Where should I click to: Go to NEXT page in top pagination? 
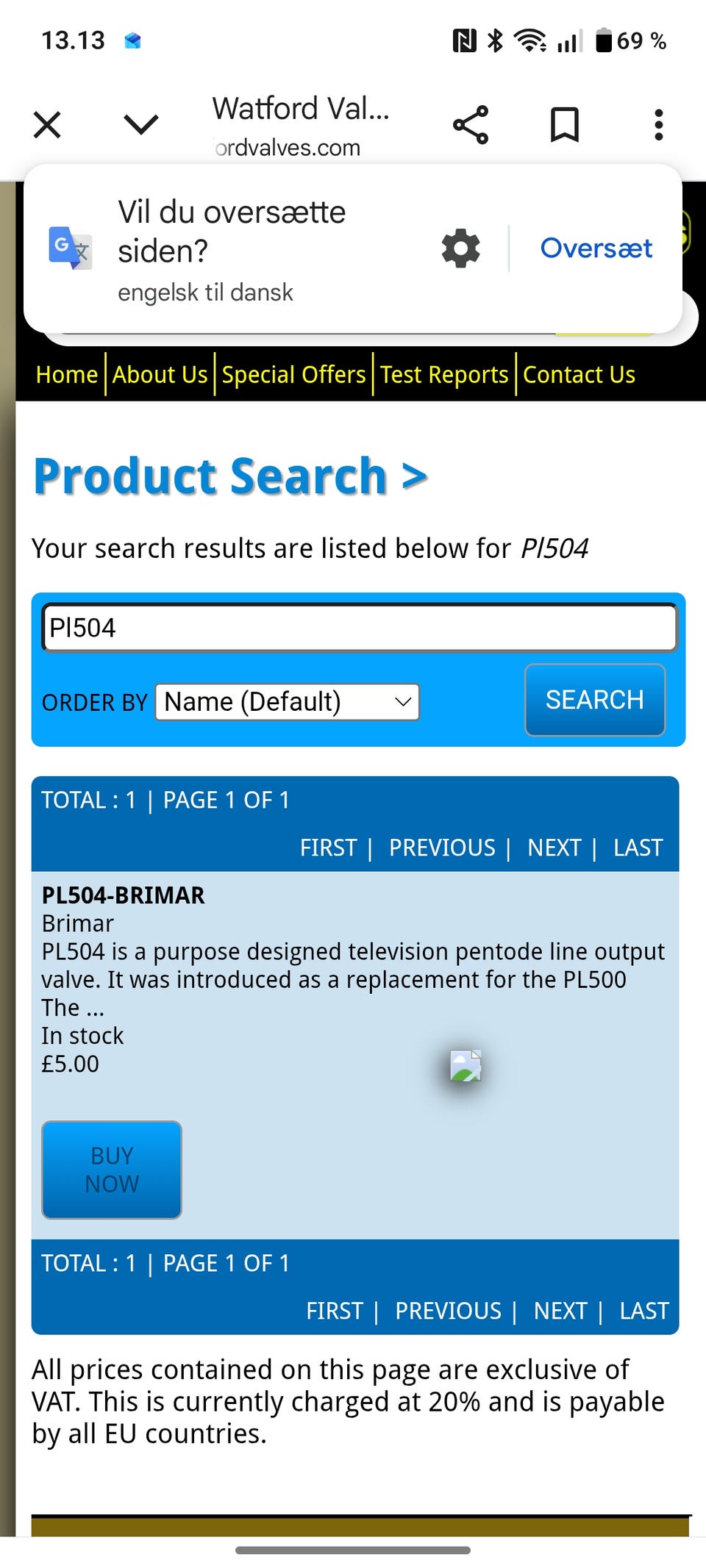[x=554, y=848]
